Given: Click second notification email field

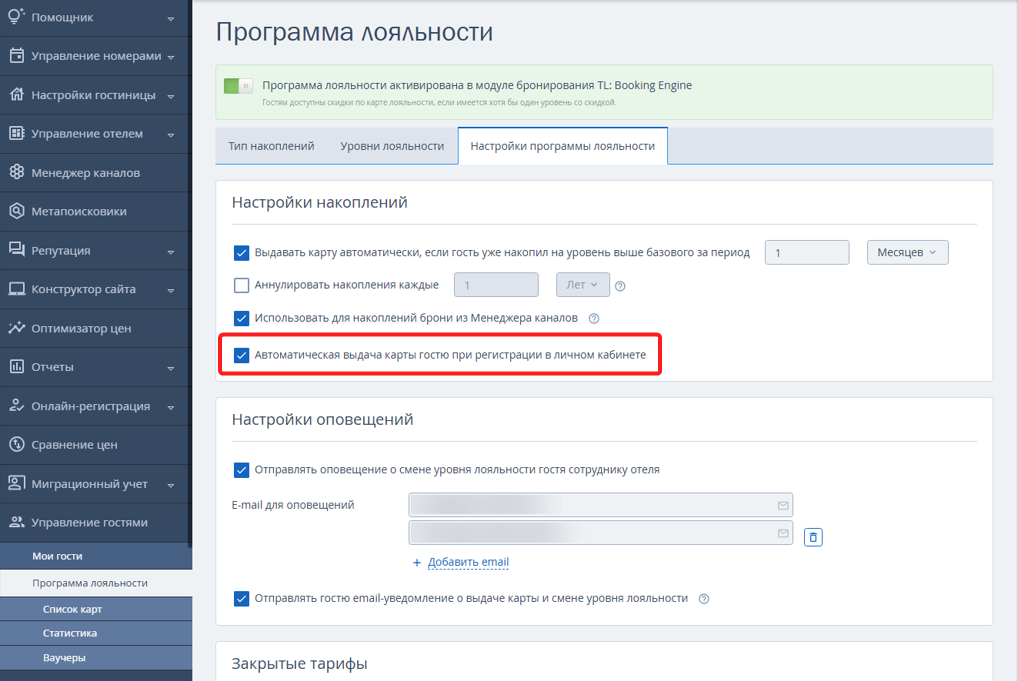Looking at the screenshot, I should (601, 532).
